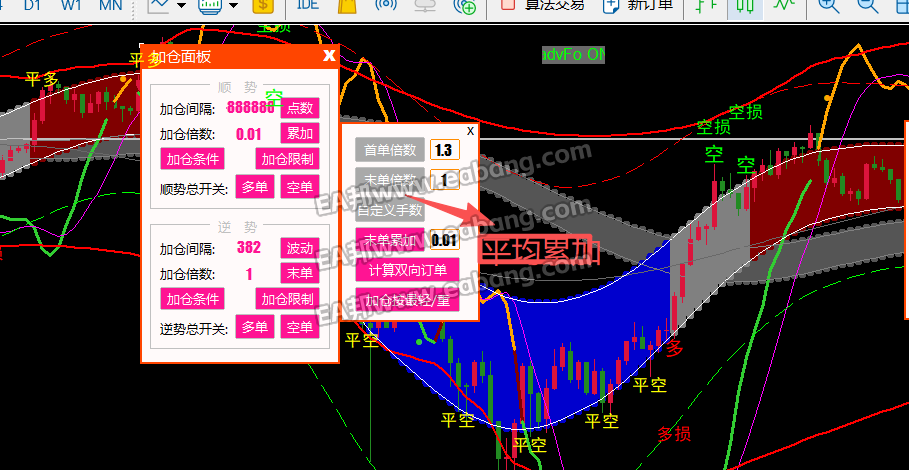Click the zoom in magnifier icon
The width and height of the screenshot is (909, 470).
click(x=828, y=5)
